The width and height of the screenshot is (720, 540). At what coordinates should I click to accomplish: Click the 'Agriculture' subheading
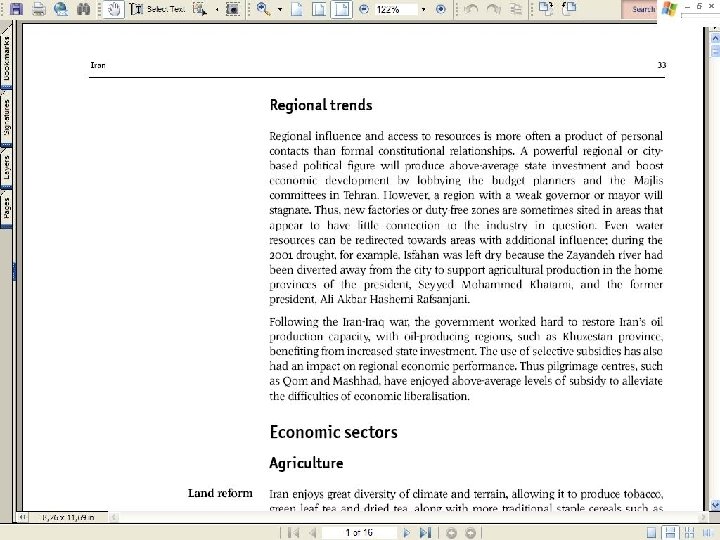pyautogui.click(x=306, y=463)
